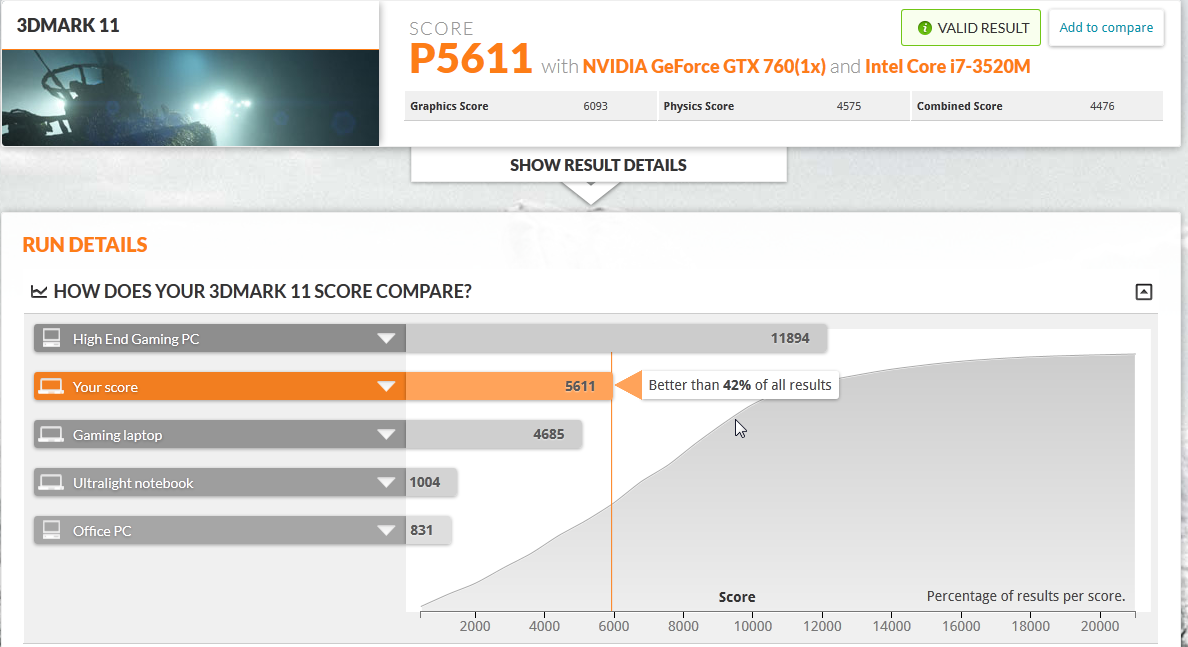The width and height of the screenshot is (1188, 647).
Task: Click desktop icon in High End Gaming PC row
Action: coord(52,338)
